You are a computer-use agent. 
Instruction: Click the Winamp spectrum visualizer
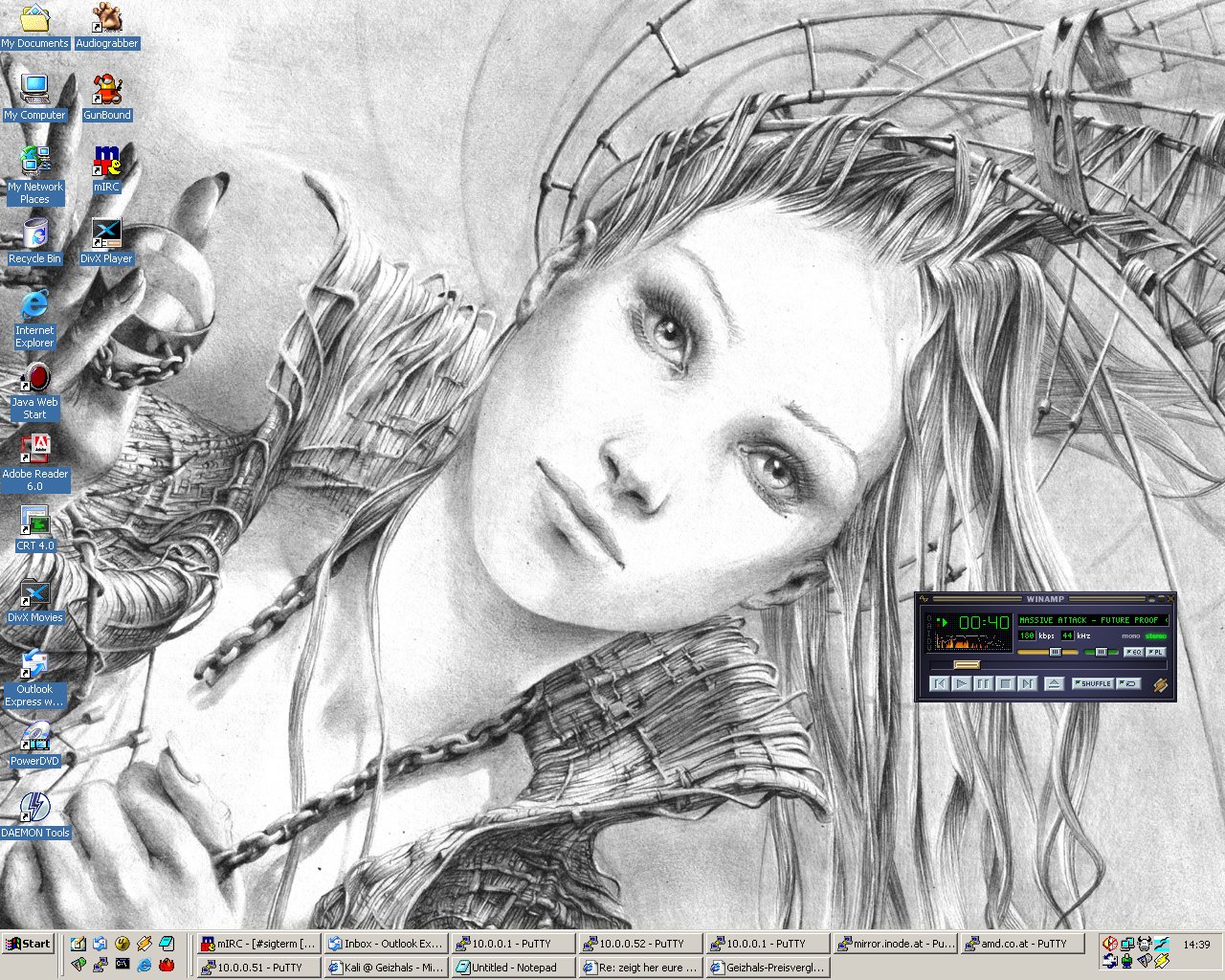pyautogui.click(x=969, y=640)
